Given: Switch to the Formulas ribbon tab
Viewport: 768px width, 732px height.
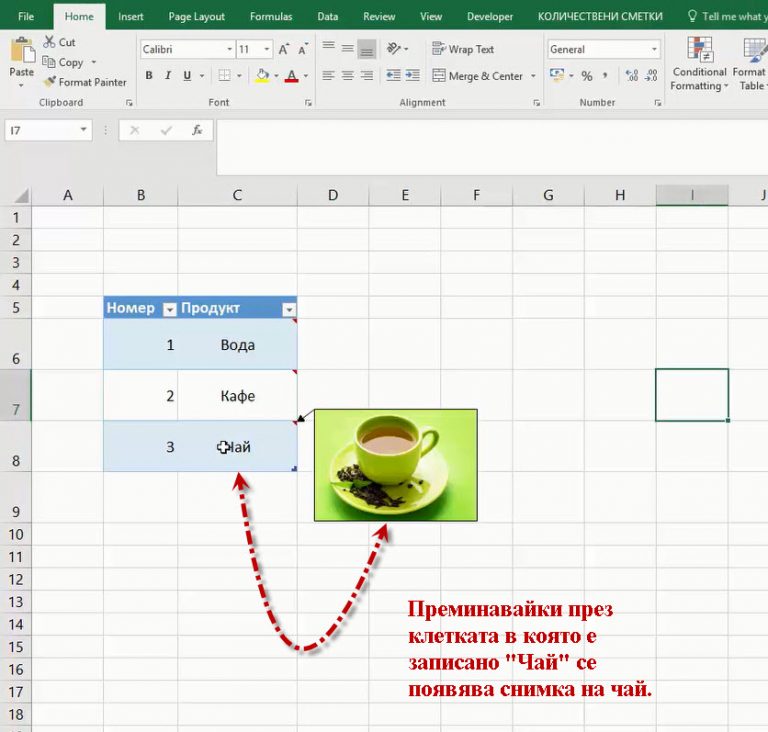Looking at the screenshot, I should 271,17.
